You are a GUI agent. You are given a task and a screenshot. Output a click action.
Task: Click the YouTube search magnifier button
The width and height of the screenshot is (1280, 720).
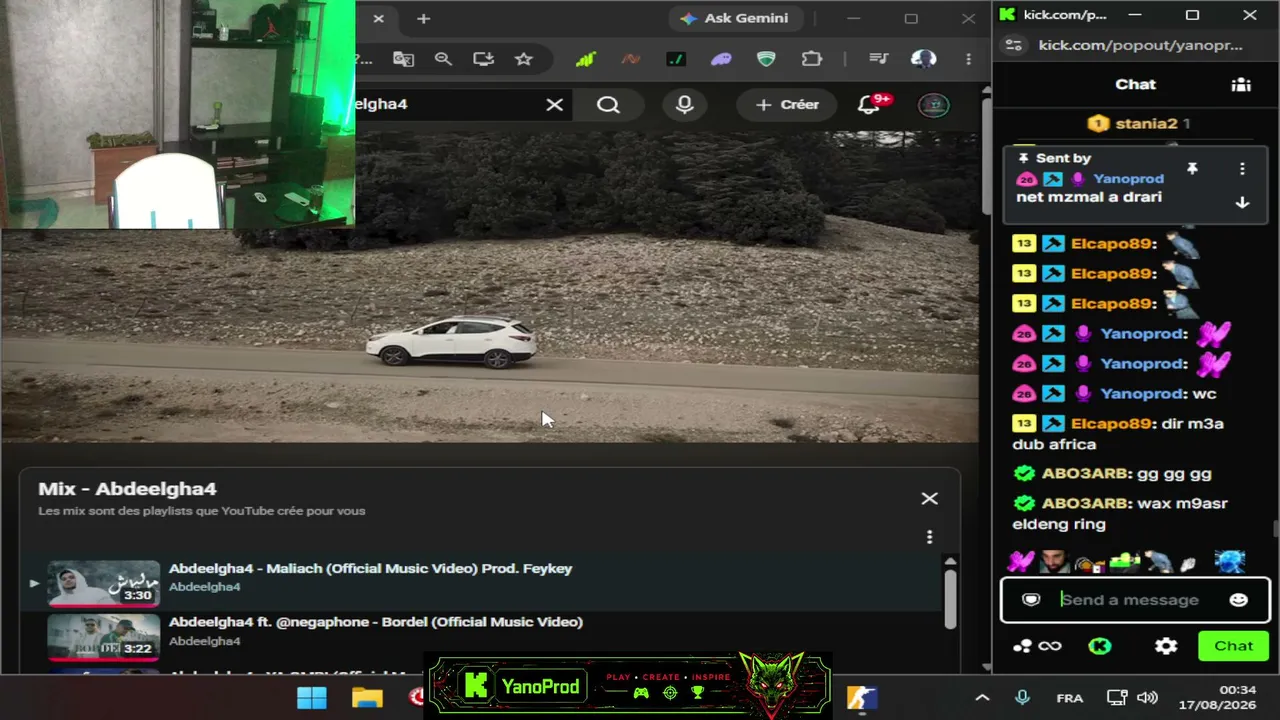click(x=608, y=104)
